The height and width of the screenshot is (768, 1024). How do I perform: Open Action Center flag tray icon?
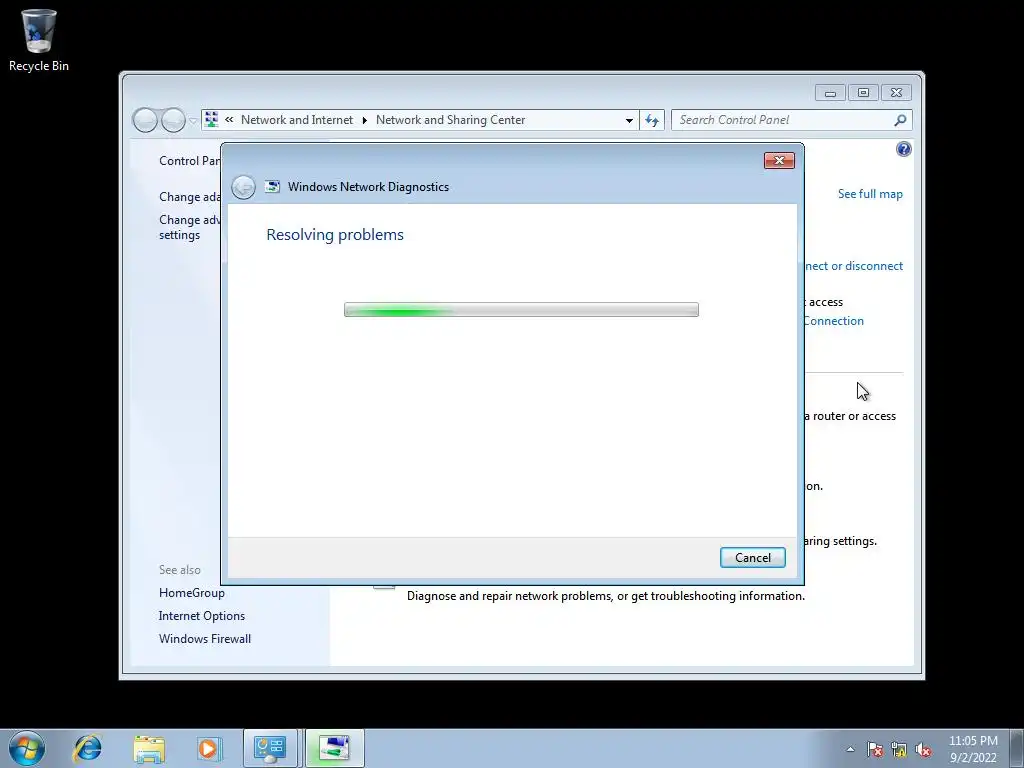pos(874,750)
